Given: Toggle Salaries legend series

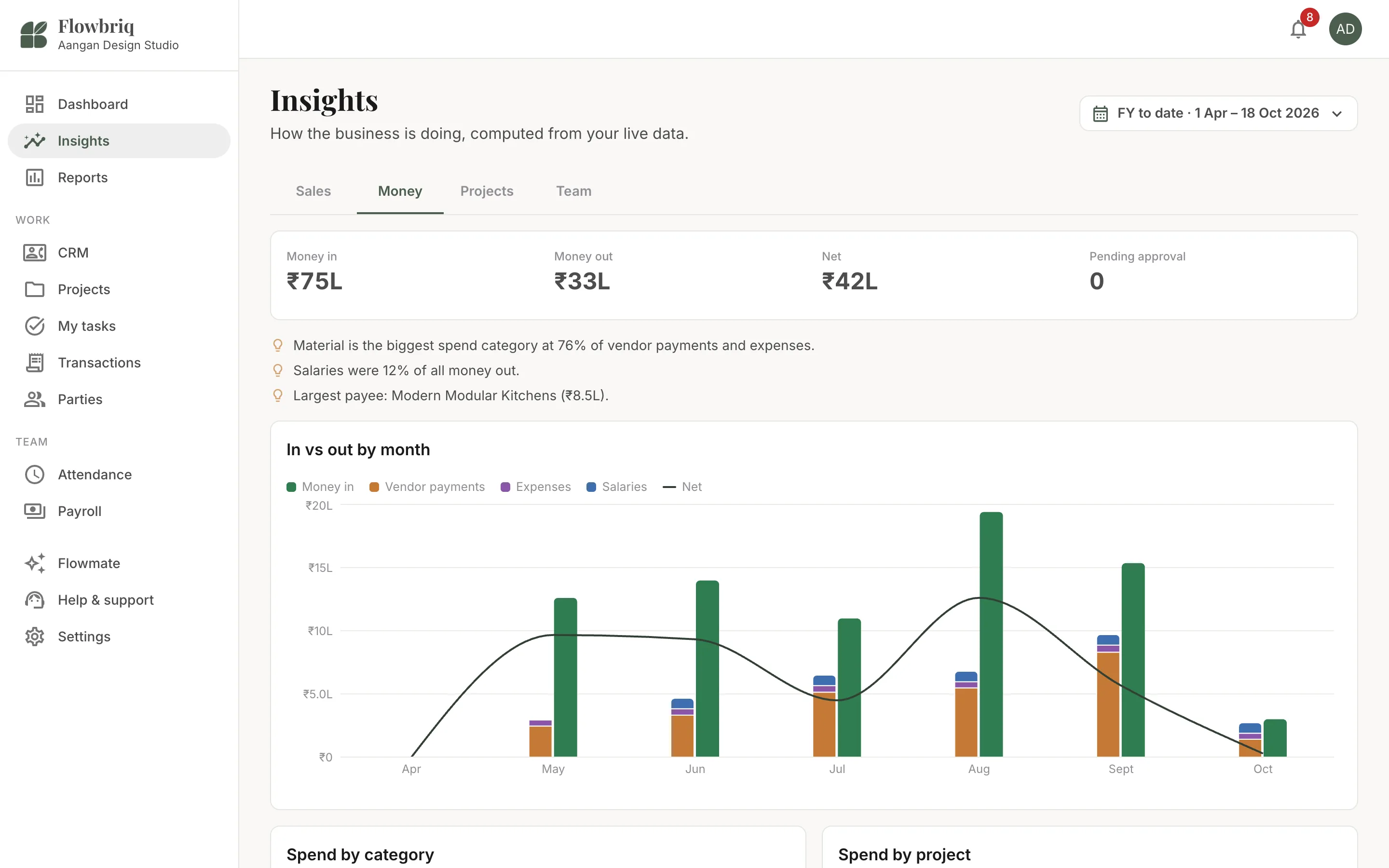Looking at the screenshot, I should (x=616, y=487).
